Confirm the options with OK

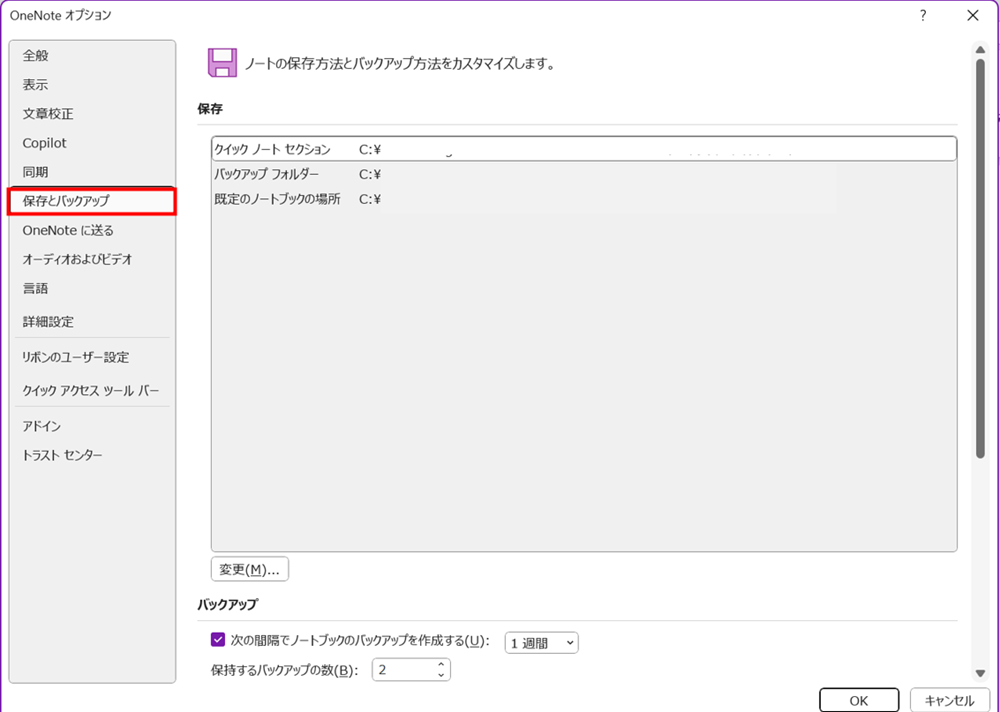859,701
